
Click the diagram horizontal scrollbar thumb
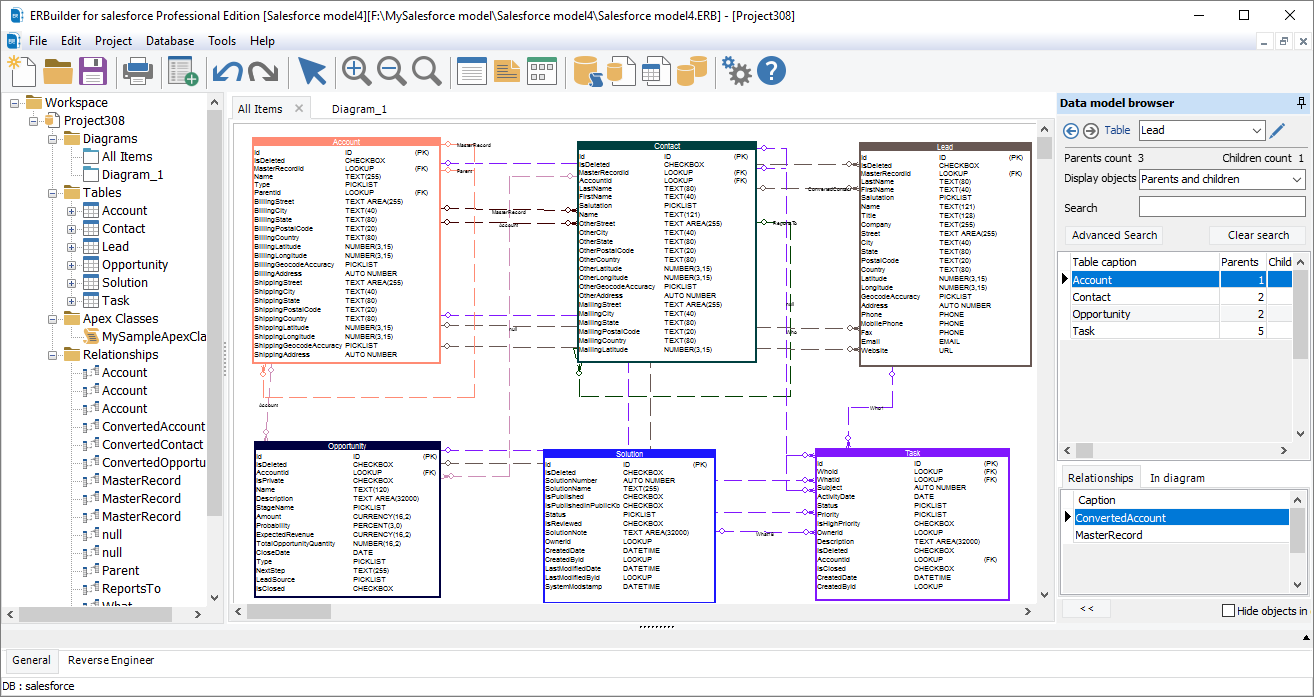click(290, 610)
